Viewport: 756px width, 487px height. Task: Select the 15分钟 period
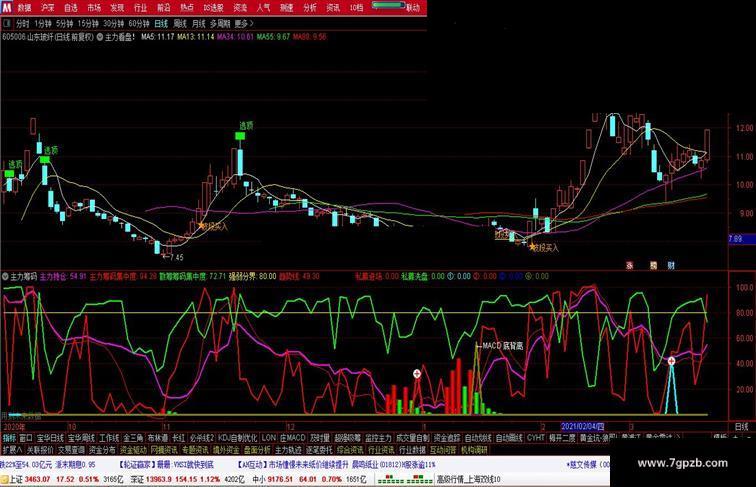pyautogui.click(x=88, y=23)
